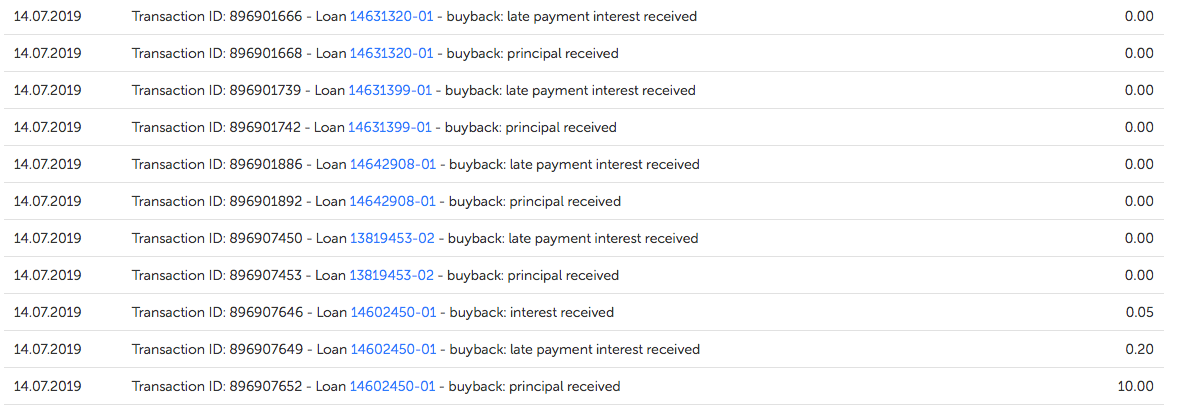View loan 13819453-02 from late payment interest row
Viewport: 1183px width, 410px height.
(391, 239)
